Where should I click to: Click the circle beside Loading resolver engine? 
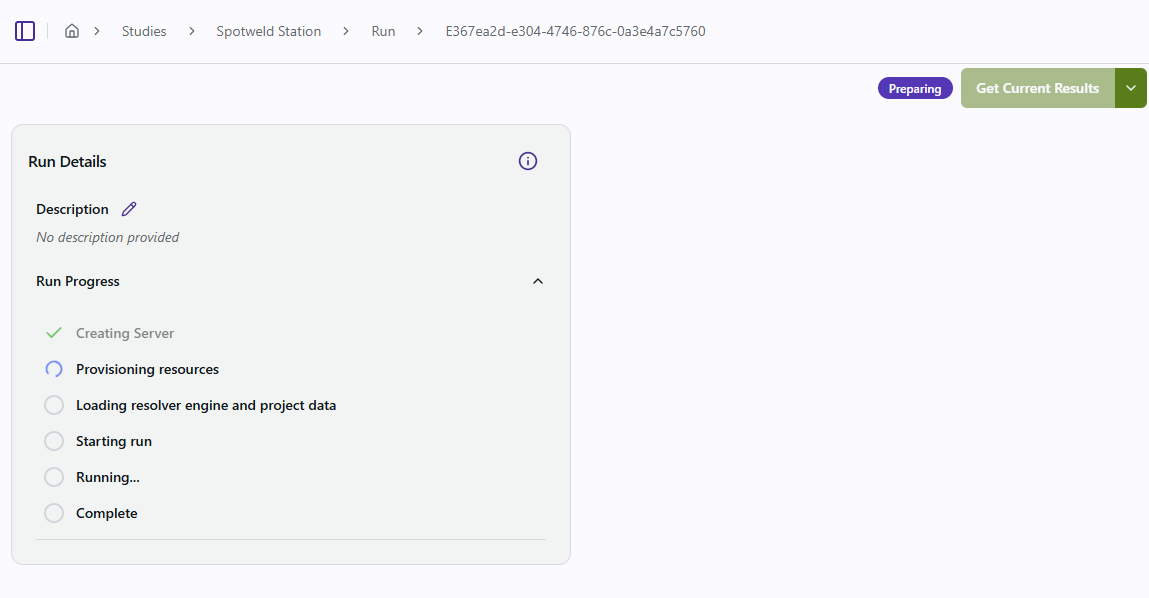click(x=53, y=405)
